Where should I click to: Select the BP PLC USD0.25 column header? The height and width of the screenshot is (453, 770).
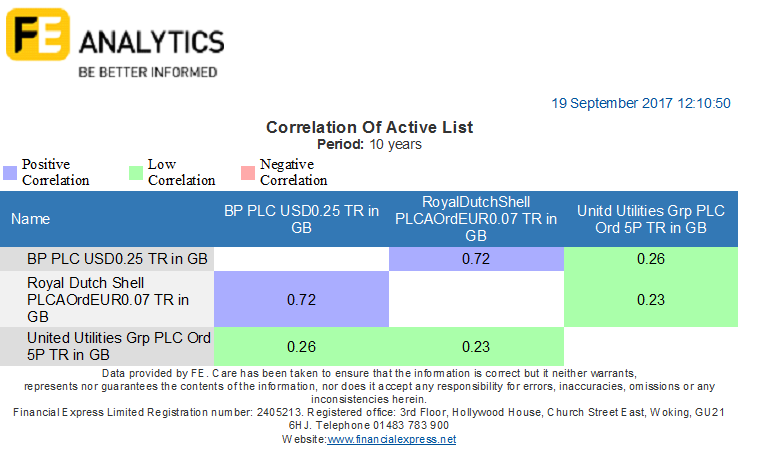pyautogui.click(x=302, y=219)
